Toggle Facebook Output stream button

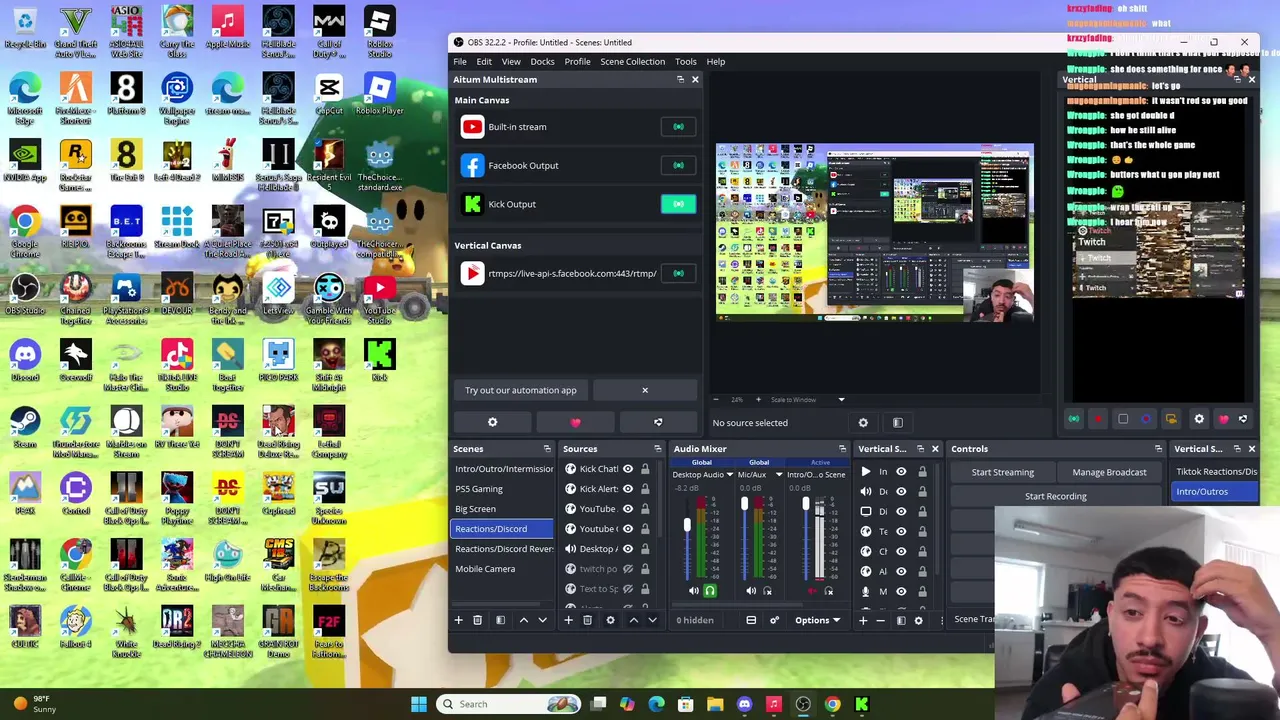pyautogui.click(x=678, y=165)
